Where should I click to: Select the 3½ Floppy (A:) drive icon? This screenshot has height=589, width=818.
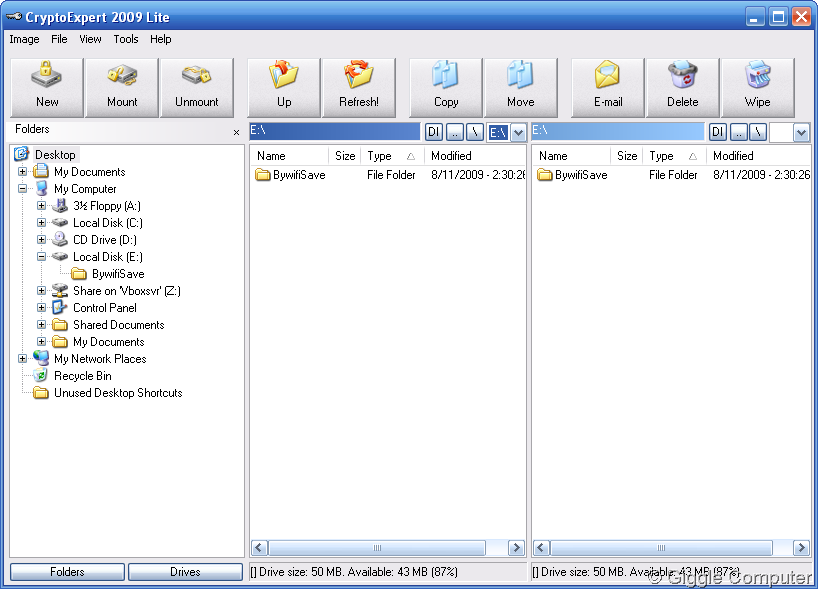tap(60, 206)
